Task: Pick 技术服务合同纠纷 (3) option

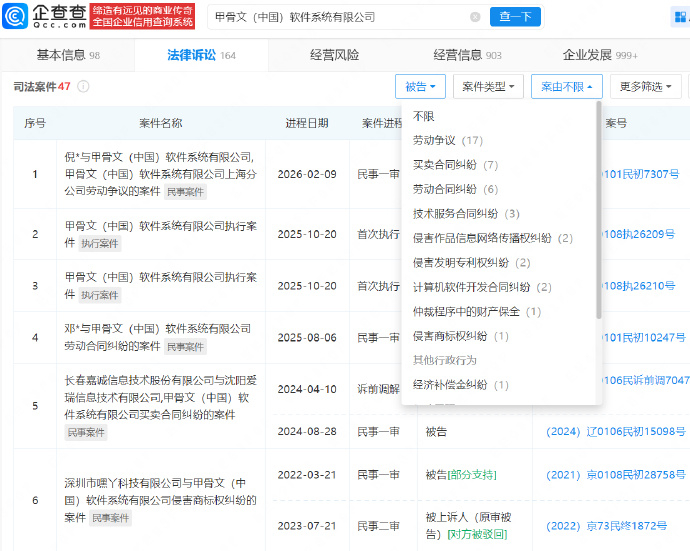Action: 466,213
